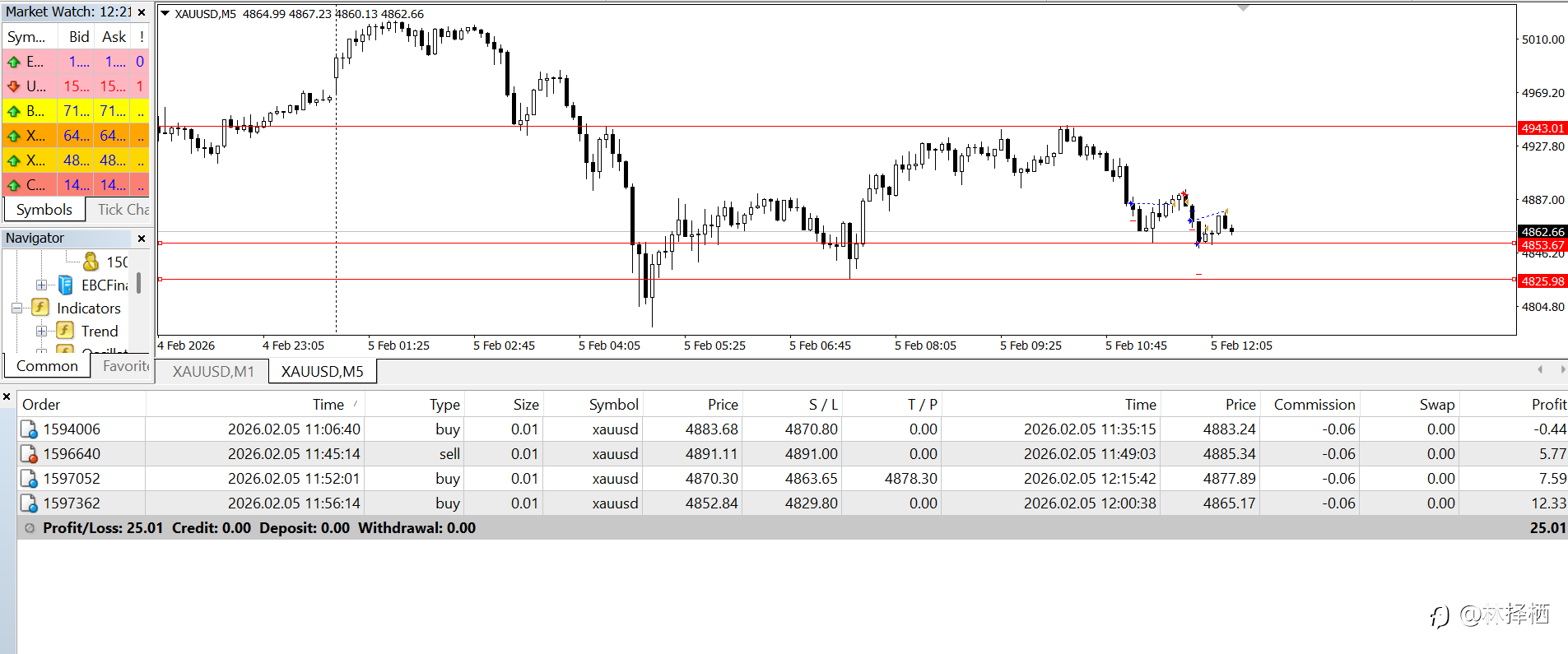Image resolution: width=1568 pixels, height=654 pixels.
Task: Expand the EBCFin tree node
Action: (x=41, y=285)
